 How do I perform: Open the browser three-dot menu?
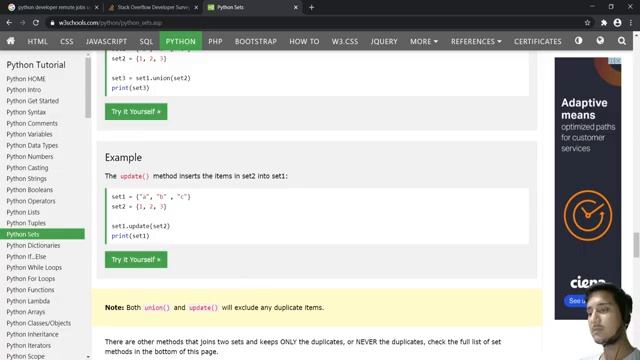[x=631, y=23]
